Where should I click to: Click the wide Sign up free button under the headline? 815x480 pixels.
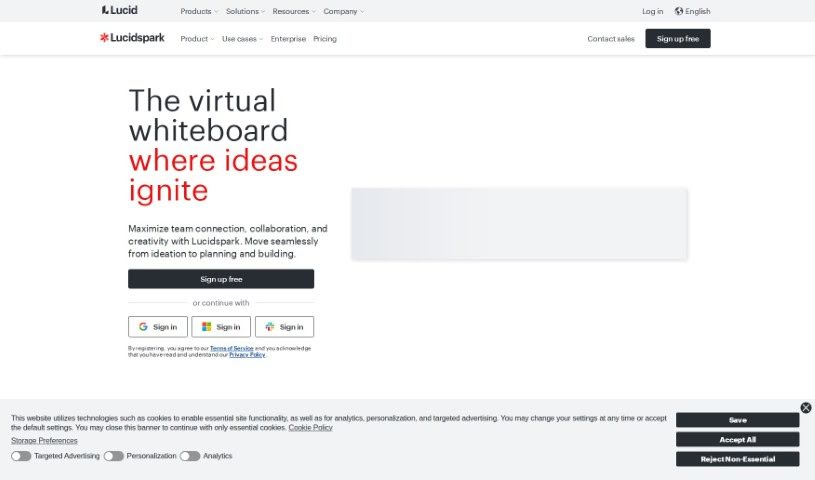click(x=221, y=279)
